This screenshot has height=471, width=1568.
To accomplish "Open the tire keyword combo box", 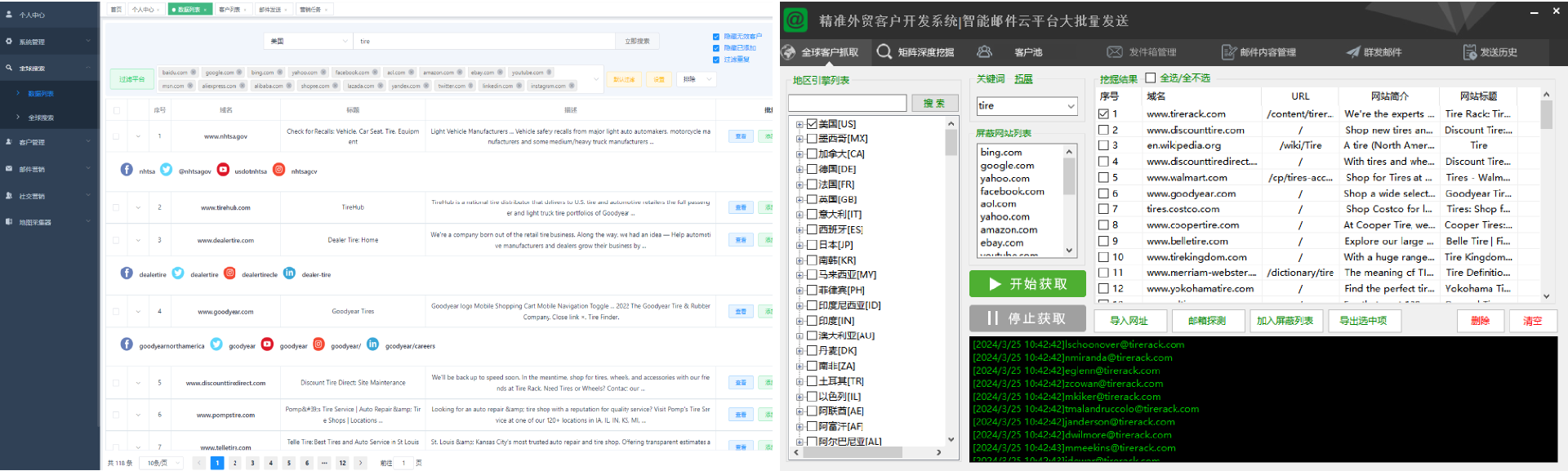I will coord(1027,106).
